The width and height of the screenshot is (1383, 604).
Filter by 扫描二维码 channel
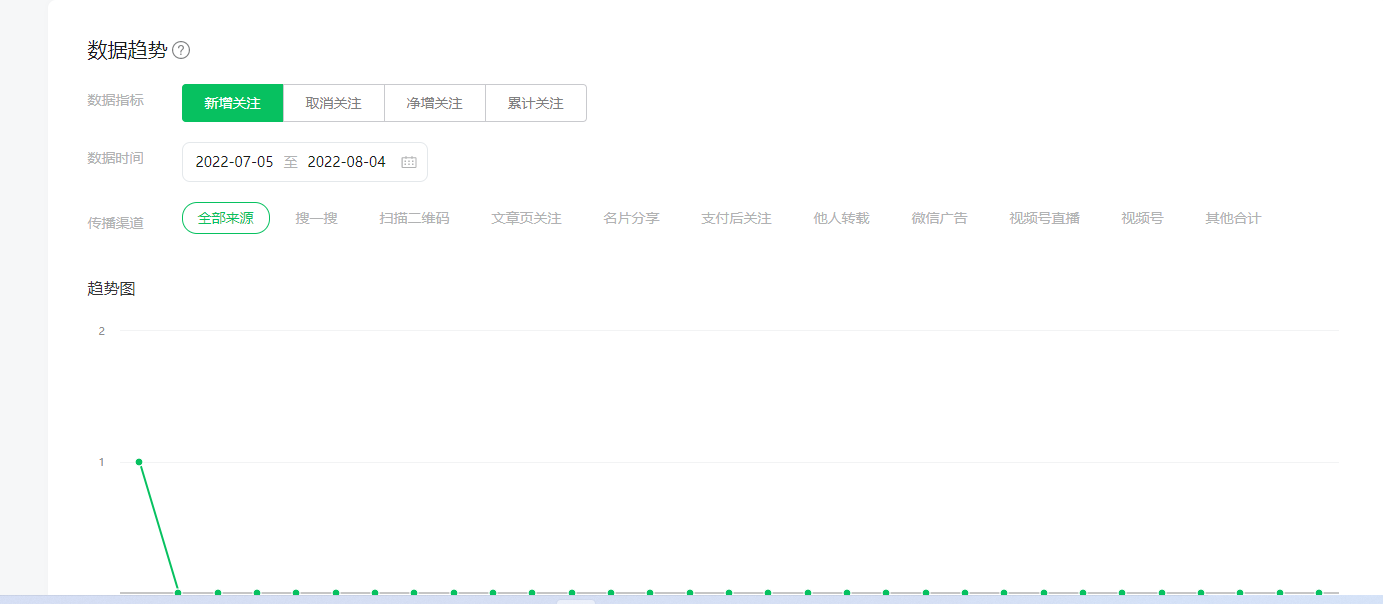point(415,218)
